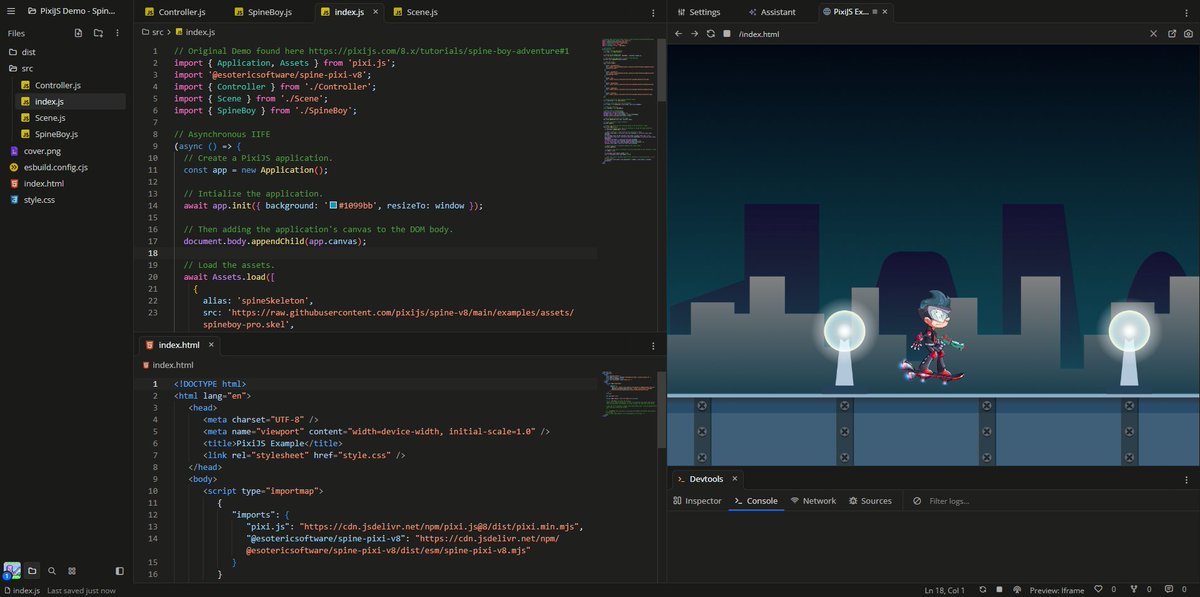
Task: Switch to Inspector devtools tab
Action: (697, 501)
